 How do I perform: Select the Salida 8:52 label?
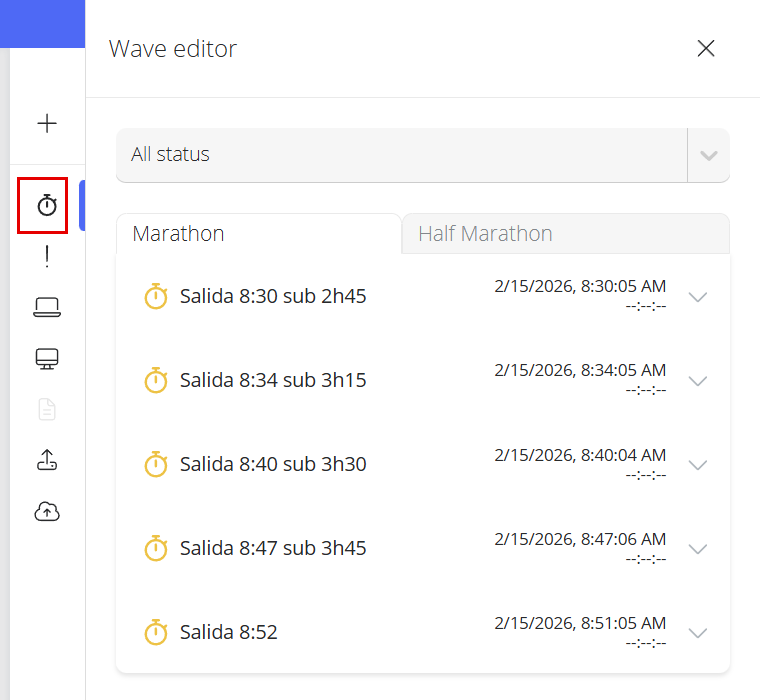tap(228, 632)
